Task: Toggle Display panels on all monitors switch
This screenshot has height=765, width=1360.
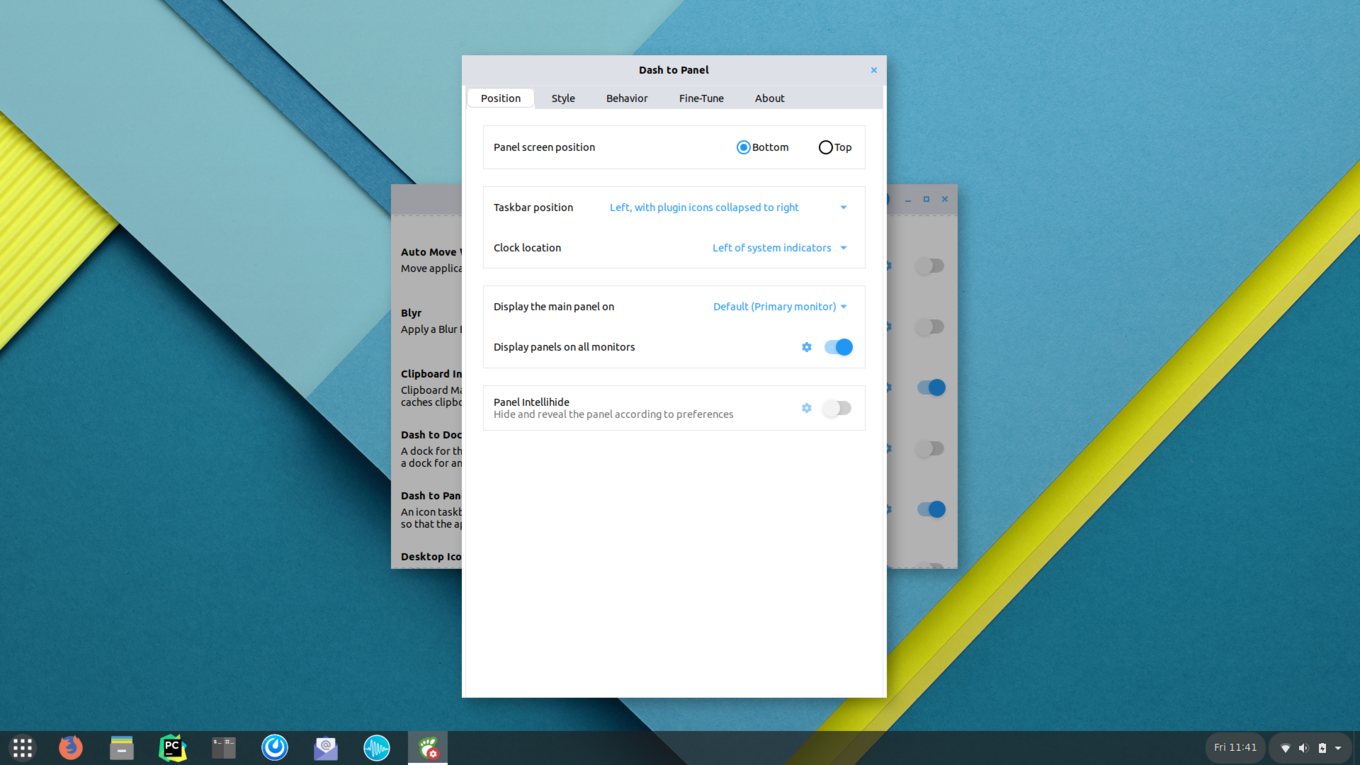Action: click(838, 347)
